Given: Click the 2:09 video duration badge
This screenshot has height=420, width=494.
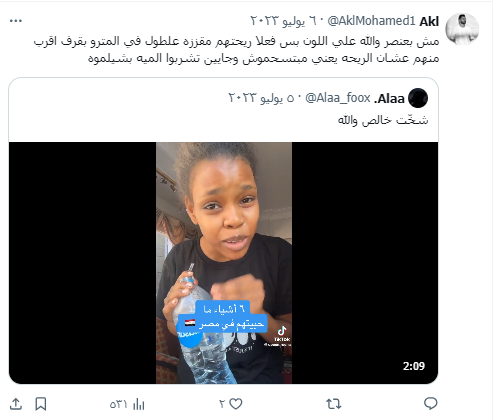Looking at the screenshot, I should point(414,366).
